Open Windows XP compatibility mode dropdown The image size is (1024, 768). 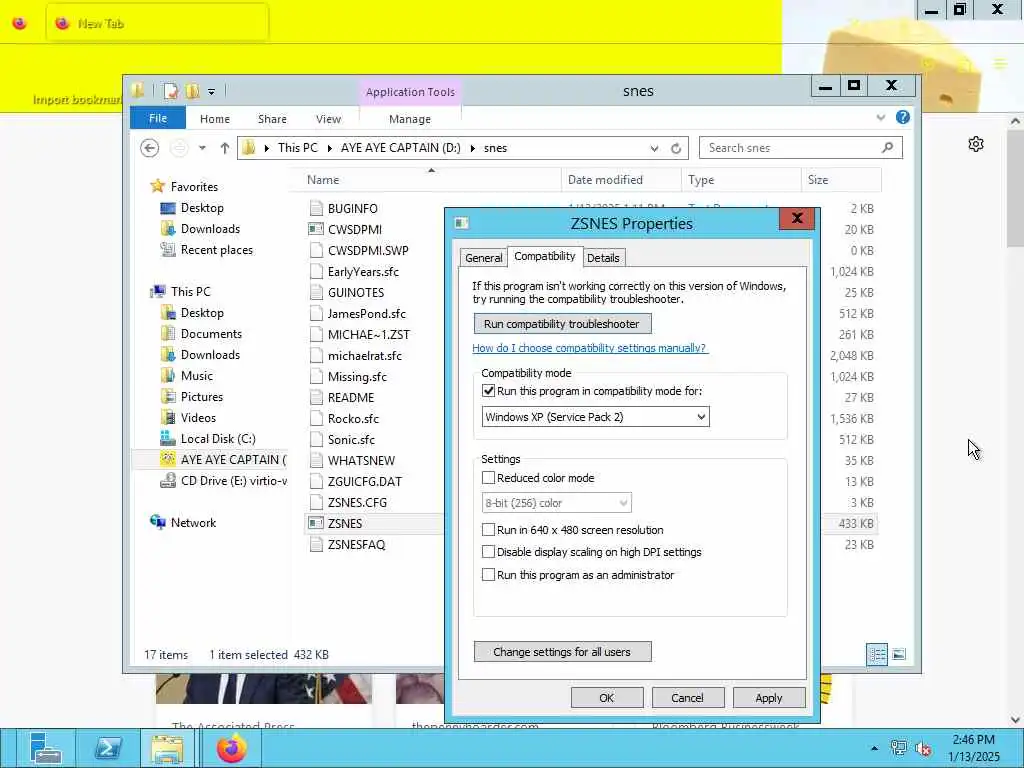(x=596, y=417)
